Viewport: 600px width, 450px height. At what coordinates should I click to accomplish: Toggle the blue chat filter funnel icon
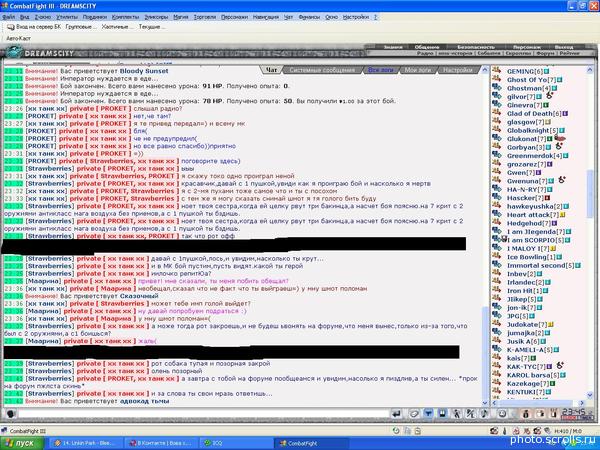tap(428, 414)
